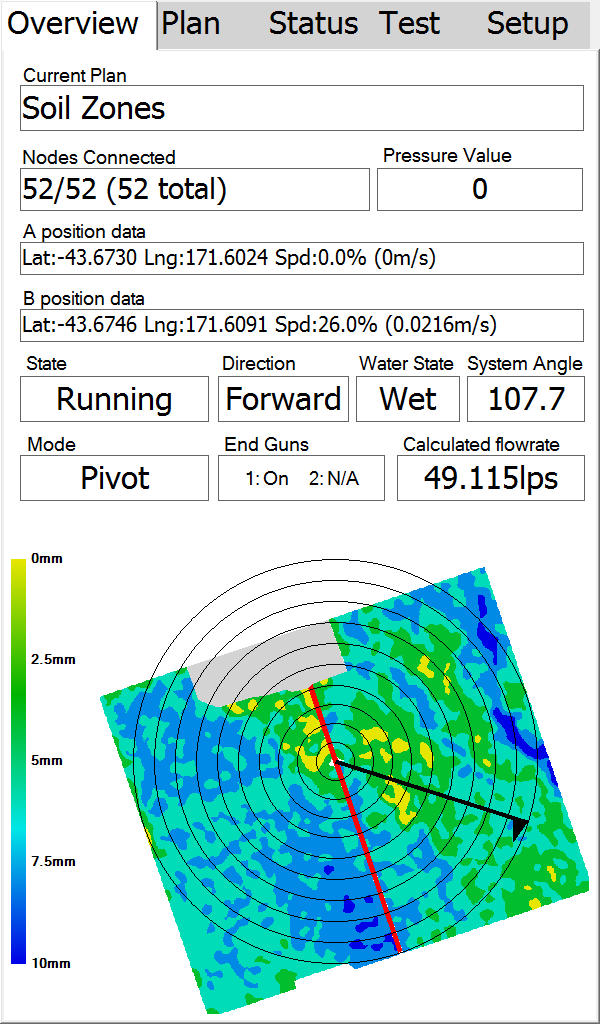Click the 'Current Plan' label
Image resolution: width=600 pixels, height=1024 pixels.
coord(75,75)
